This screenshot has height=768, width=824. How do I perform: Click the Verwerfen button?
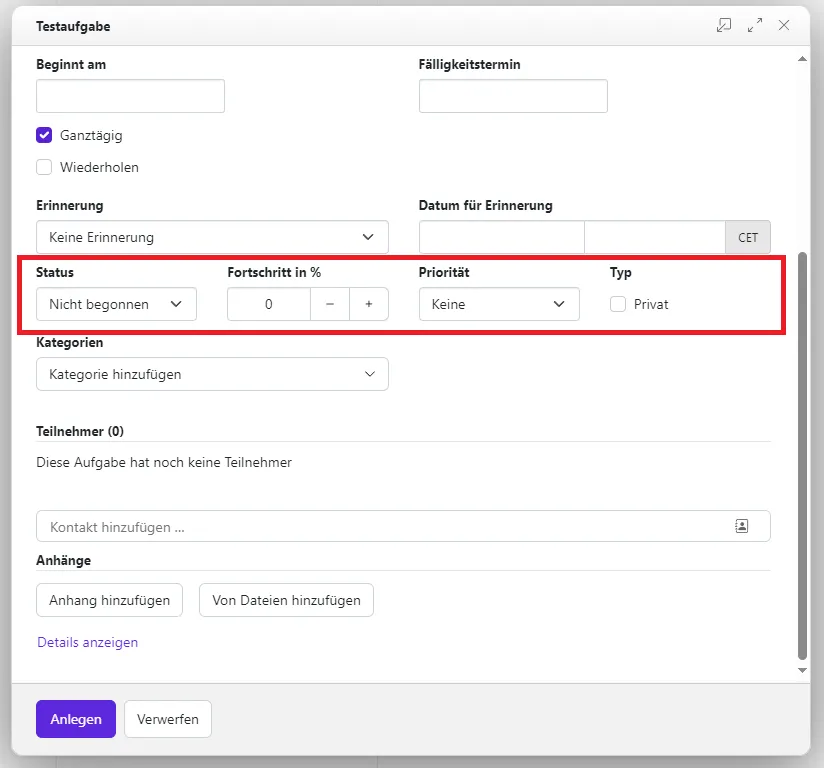click(x=167, y=719)
